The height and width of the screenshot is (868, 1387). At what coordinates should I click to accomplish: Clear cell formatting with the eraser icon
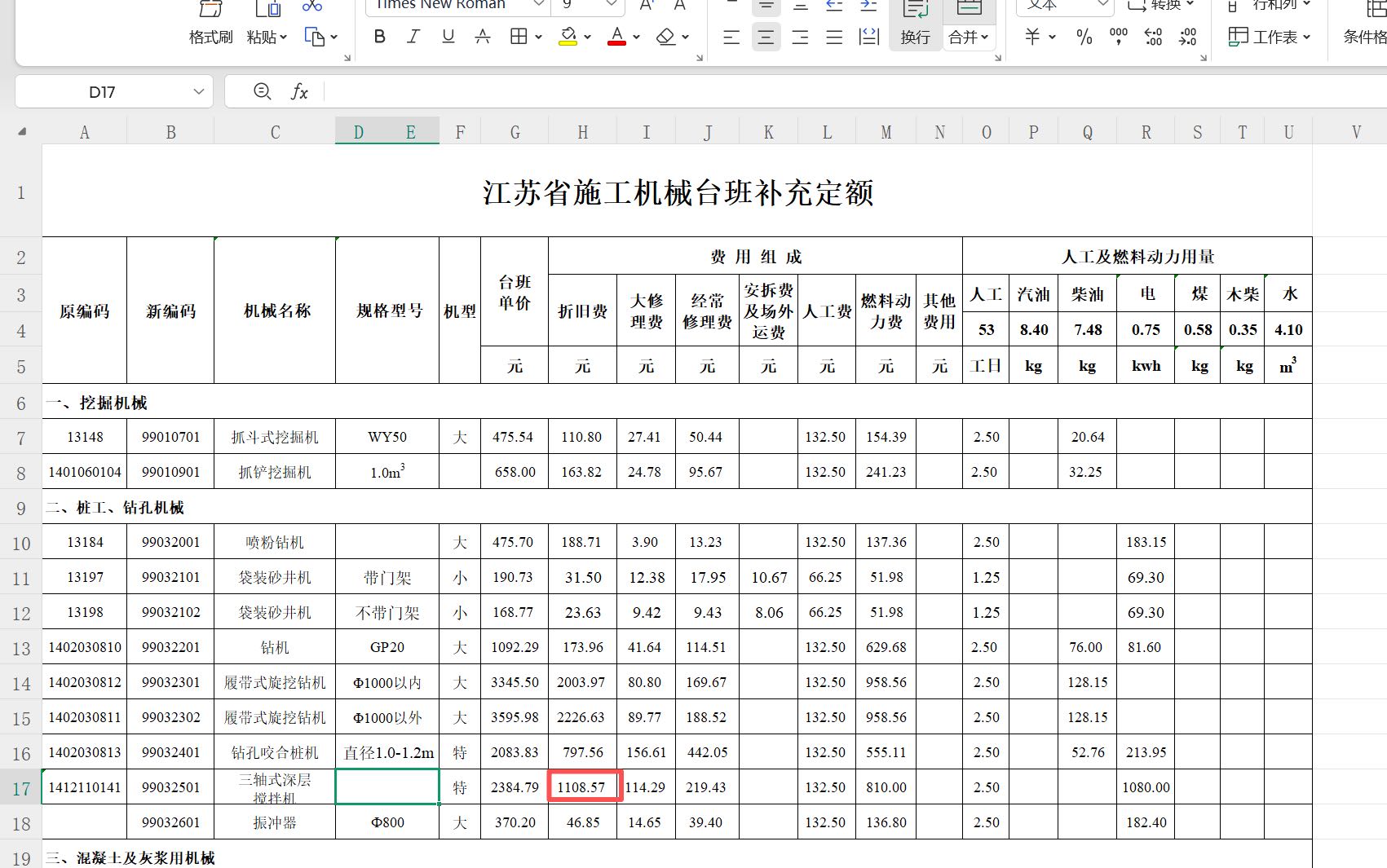(x=666, y=37)
